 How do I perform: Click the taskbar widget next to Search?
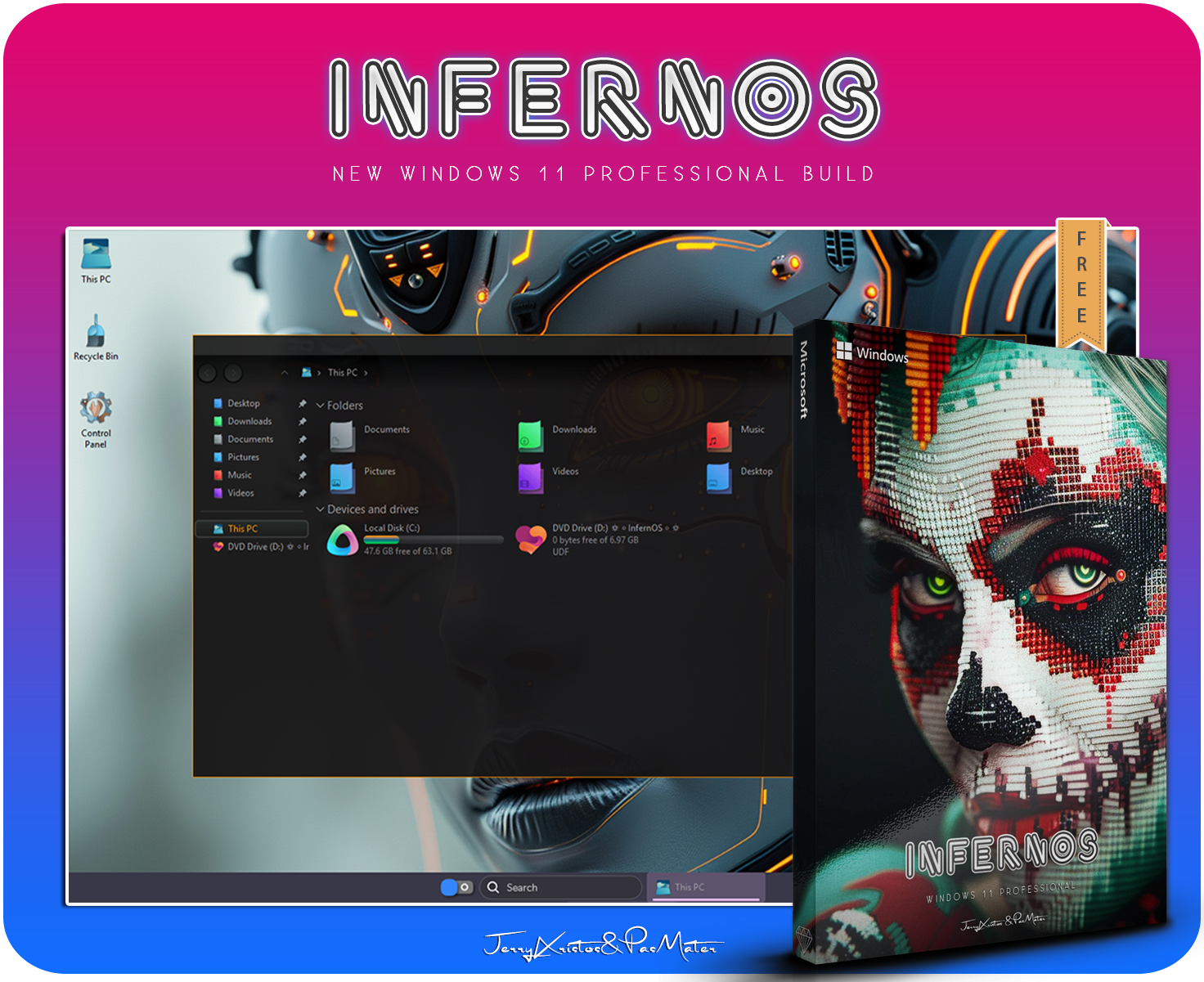point(456,887)
